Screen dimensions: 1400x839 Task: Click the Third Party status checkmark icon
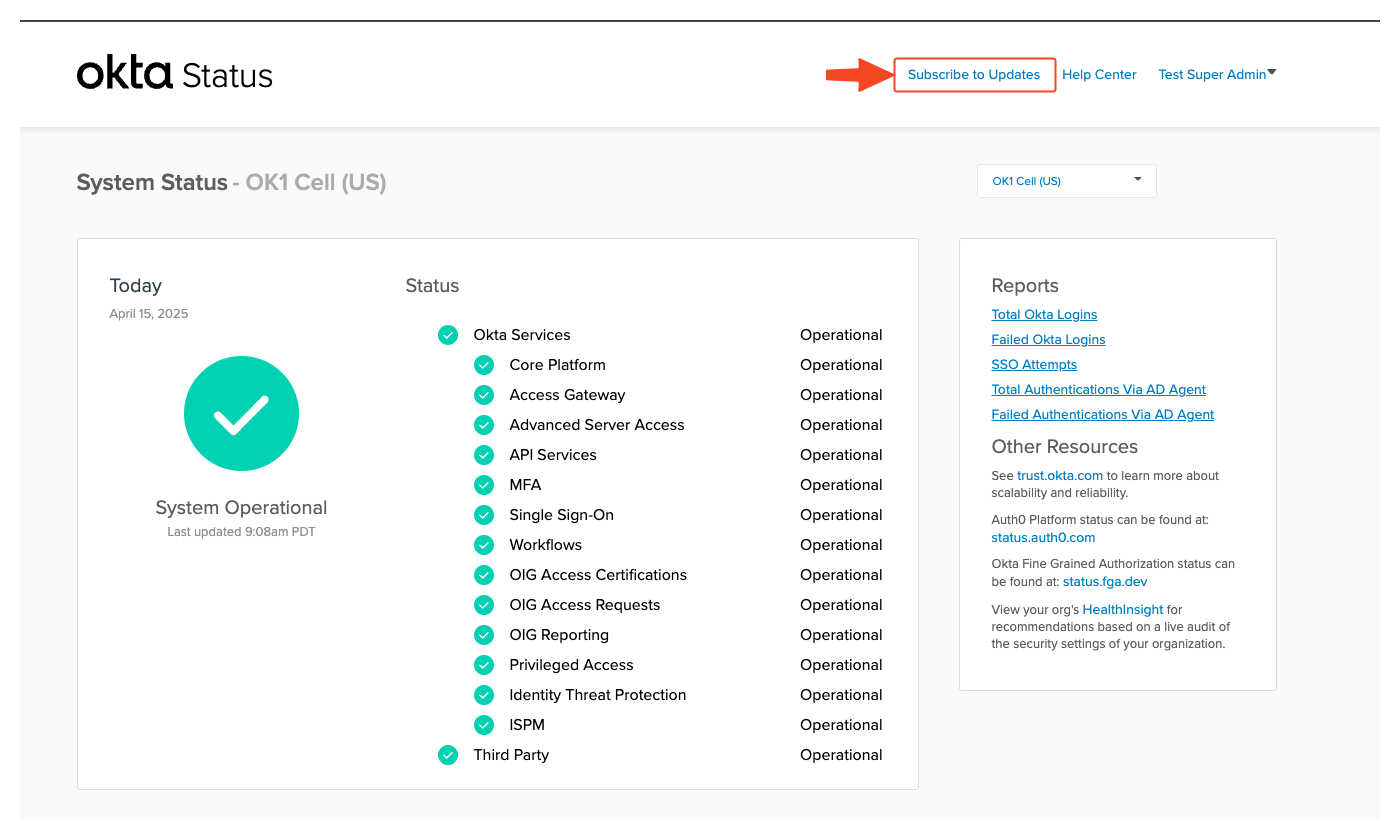tap(448, 755)
